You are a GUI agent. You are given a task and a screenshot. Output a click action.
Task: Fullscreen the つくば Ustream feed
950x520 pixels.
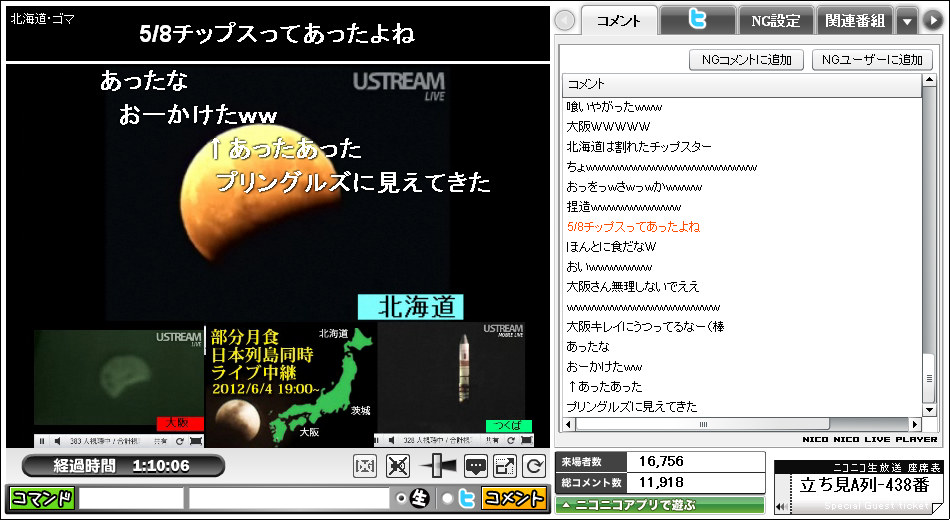[526, 440]
